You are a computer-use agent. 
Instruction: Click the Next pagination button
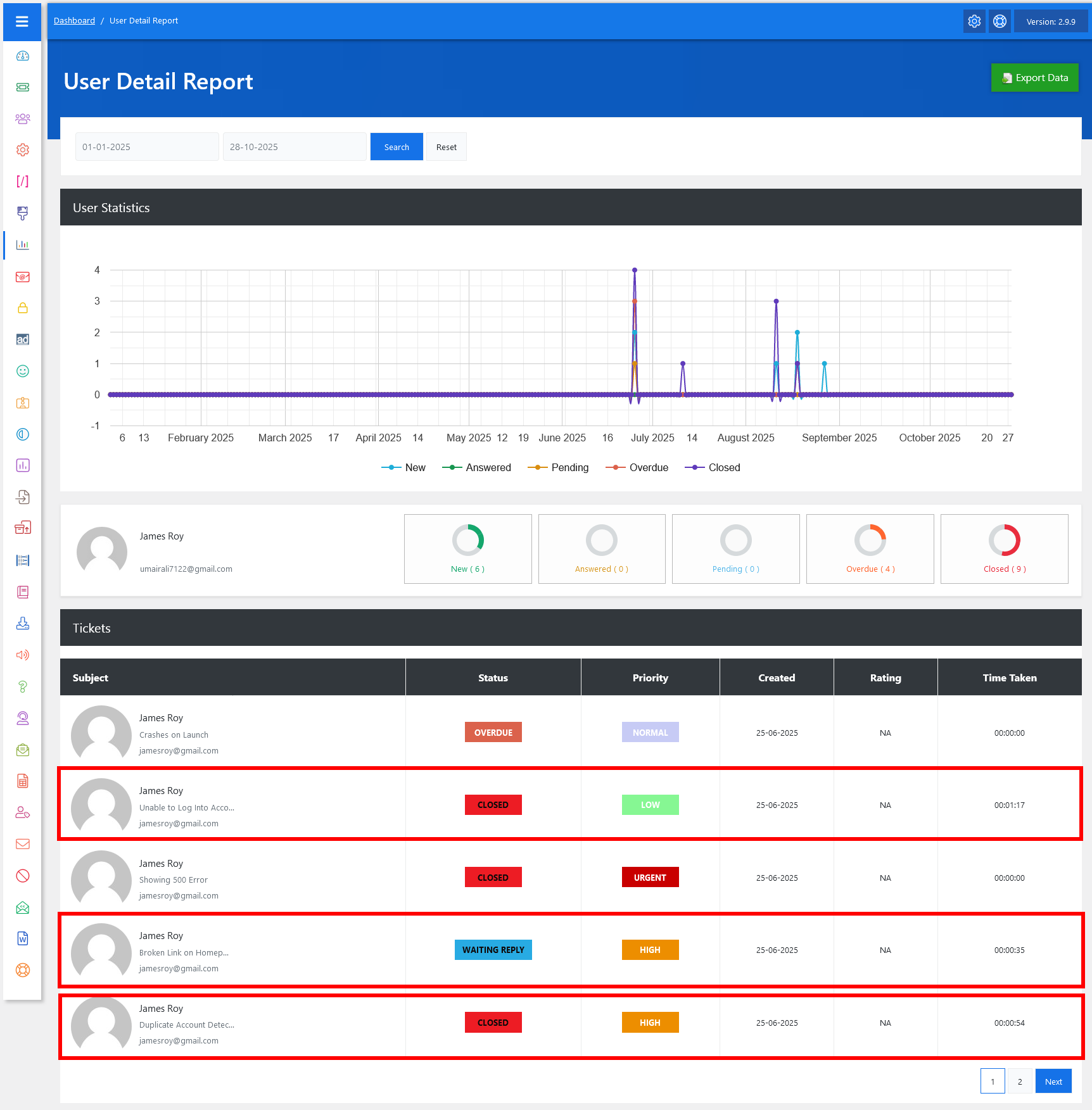[1053, 1082]
